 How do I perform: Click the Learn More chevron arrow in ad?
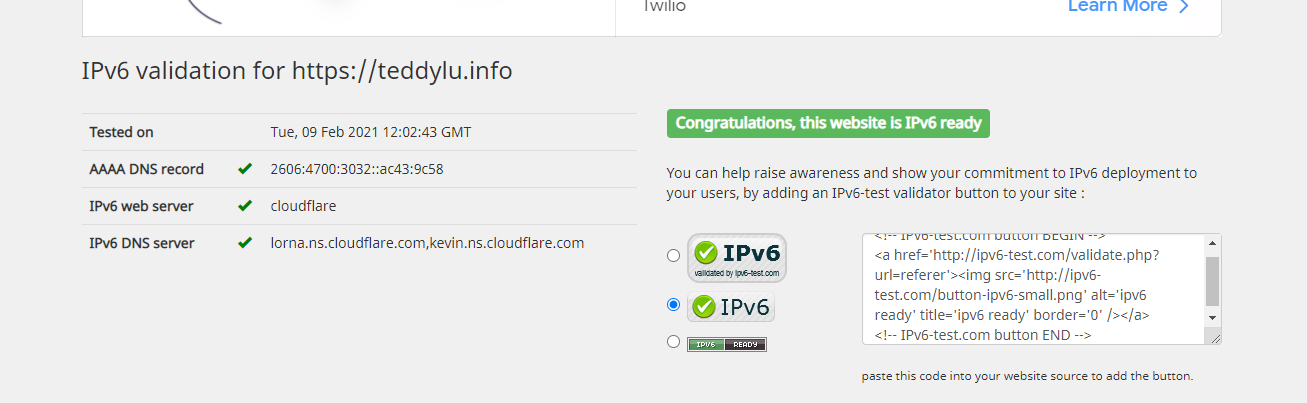(x=1184, y=7)
